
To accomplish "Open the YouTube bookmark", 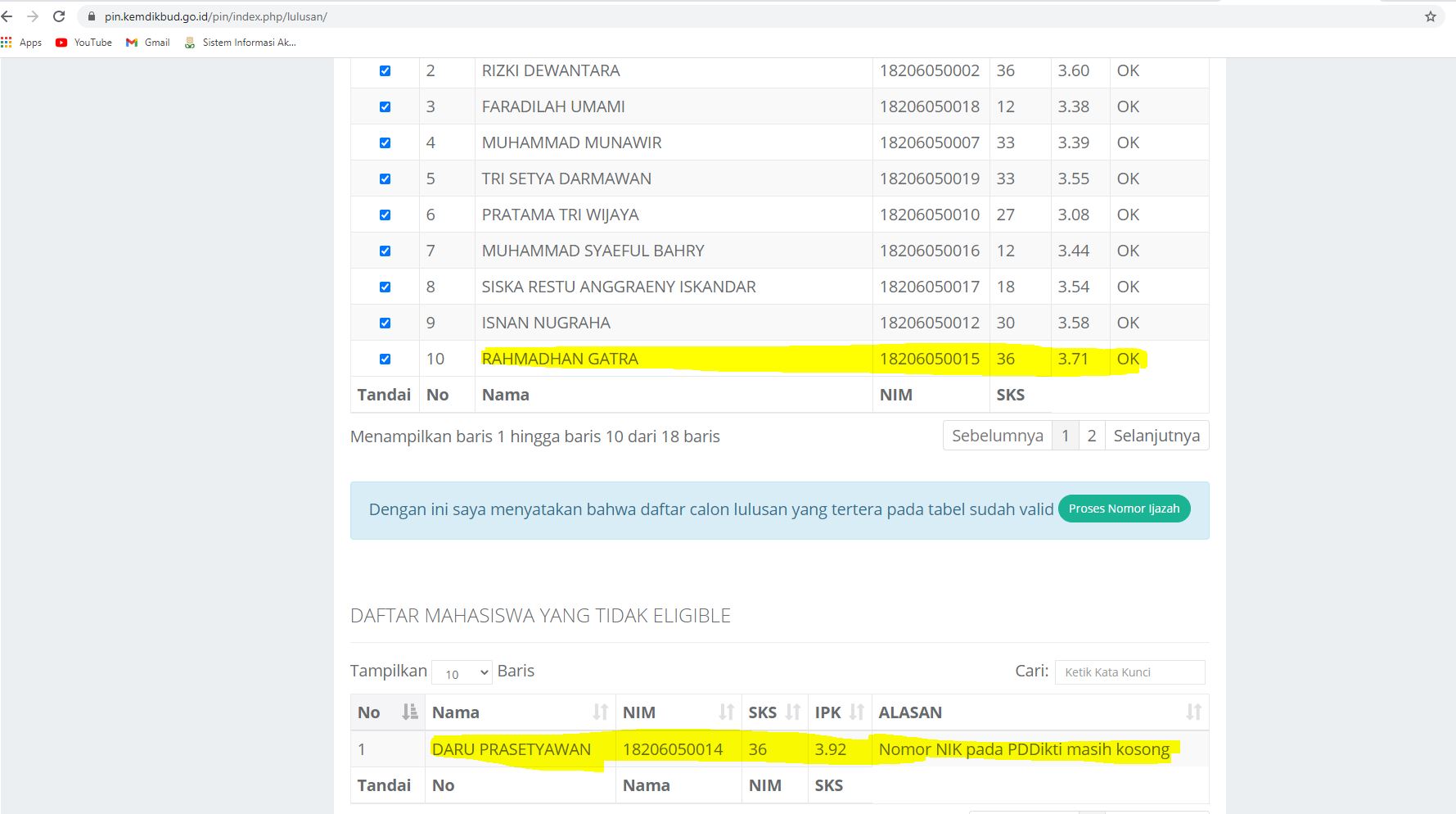I will [x=83, y=43].
